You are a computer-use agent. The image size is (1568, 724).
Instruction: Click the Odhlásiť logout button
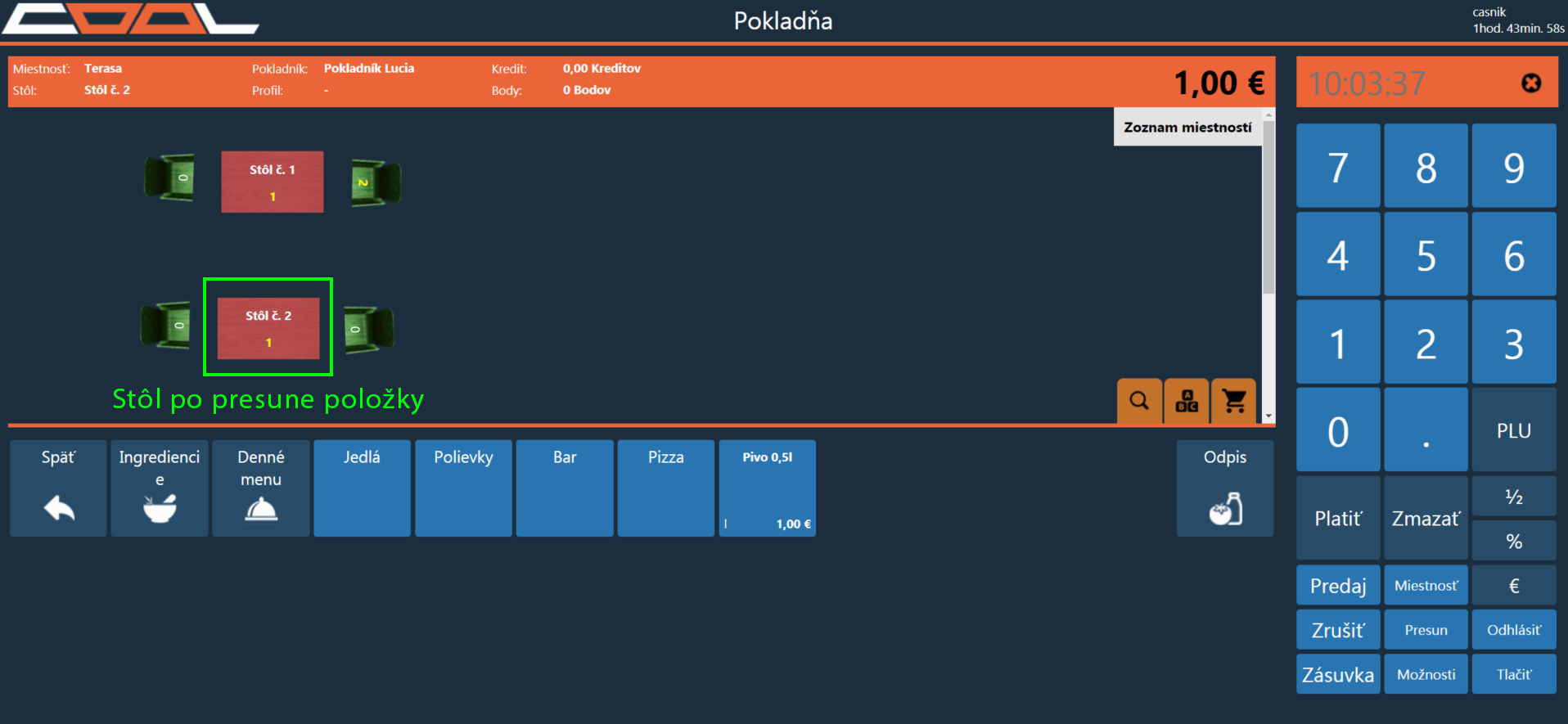tap(1513, 630)
